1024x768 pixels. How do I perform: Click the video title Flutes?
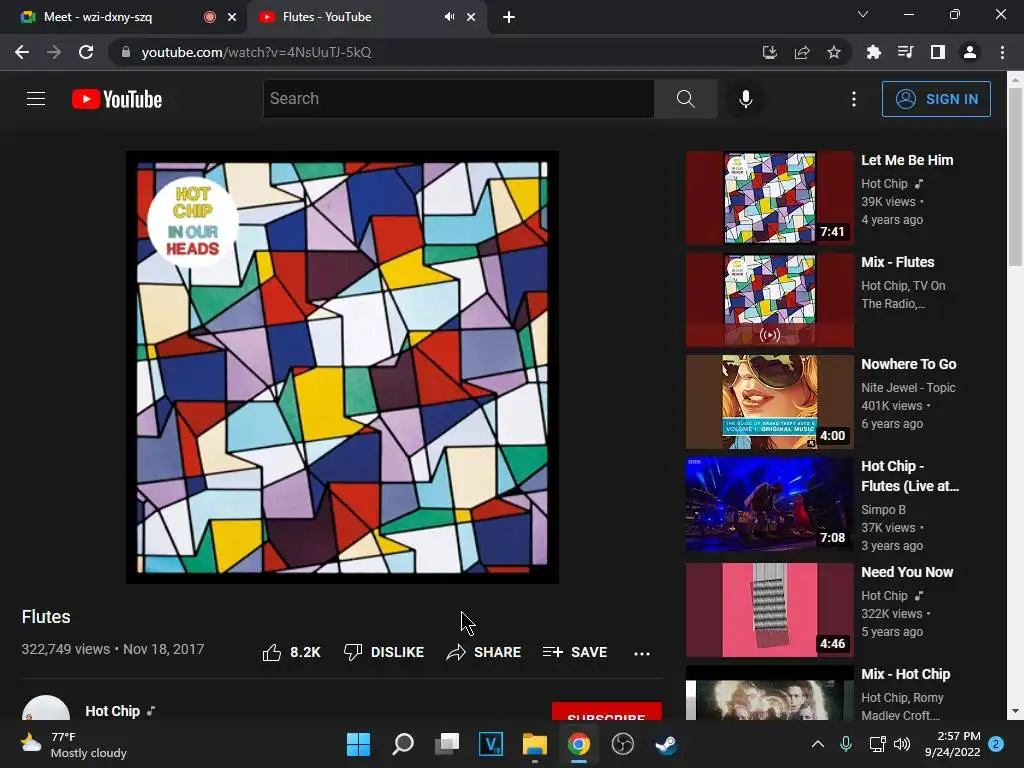coord(46,616)
